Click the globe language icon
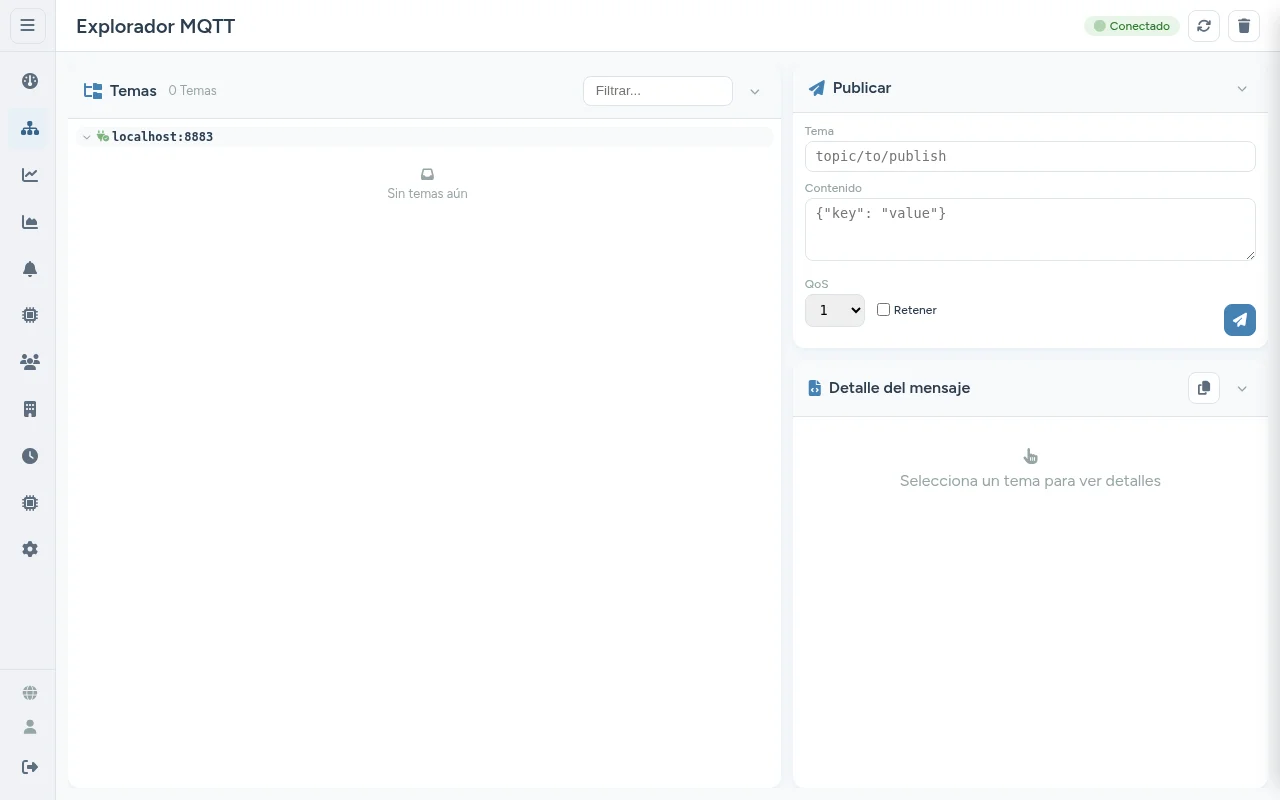 coord(30,692)
